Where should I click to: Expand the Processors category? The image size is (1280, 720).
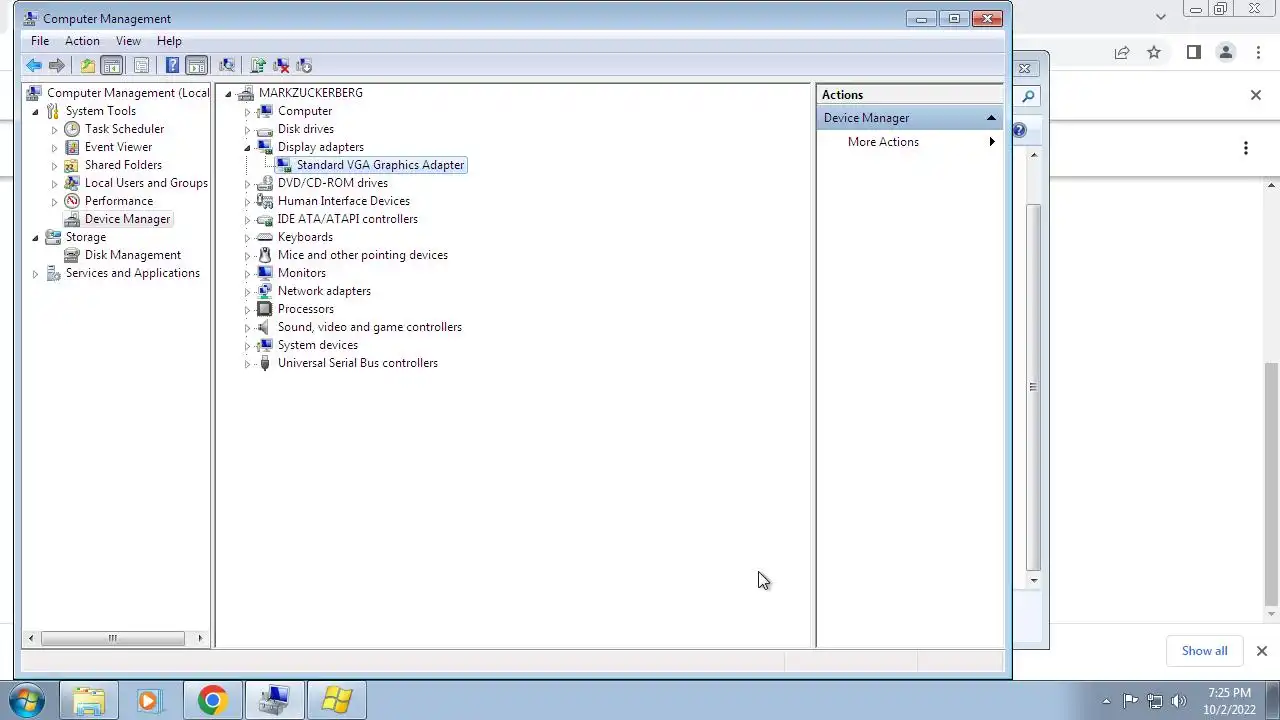coord(247,309)
